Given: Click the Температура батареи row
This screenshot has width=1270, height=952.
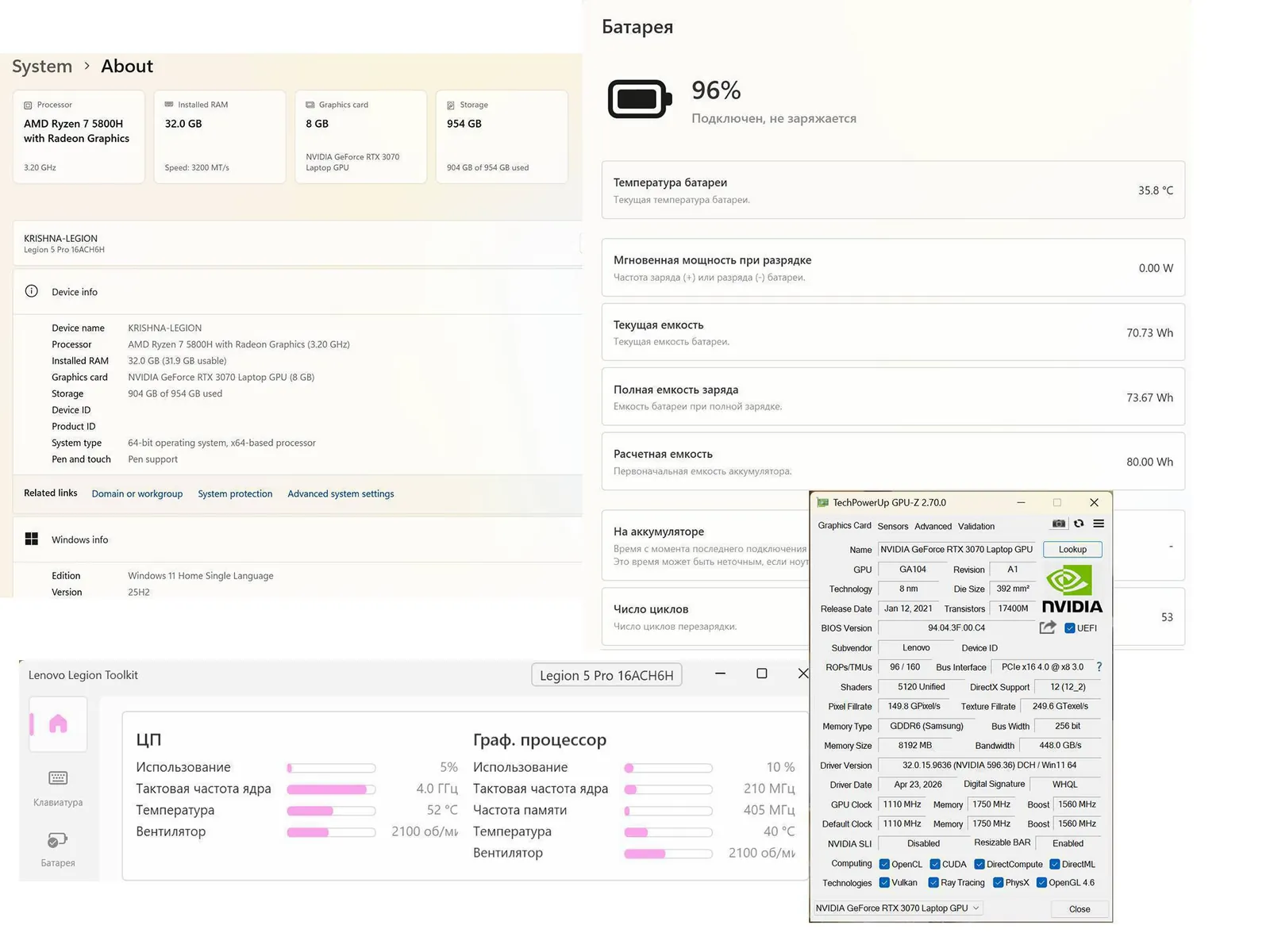Looking at the screenshot, I should click(x=893, y=190).
